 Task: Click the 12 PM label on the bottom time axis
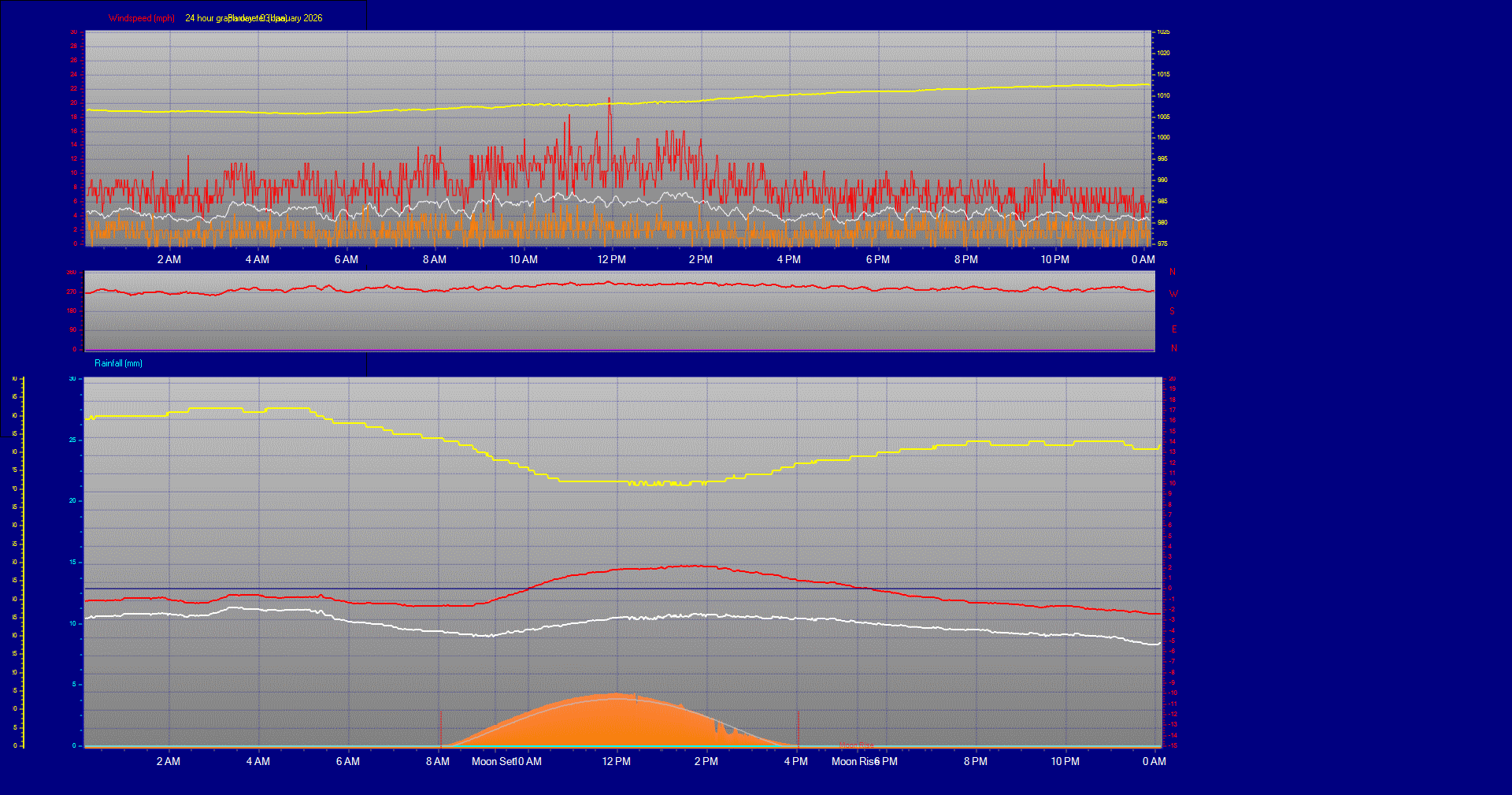tap(617, 761)
